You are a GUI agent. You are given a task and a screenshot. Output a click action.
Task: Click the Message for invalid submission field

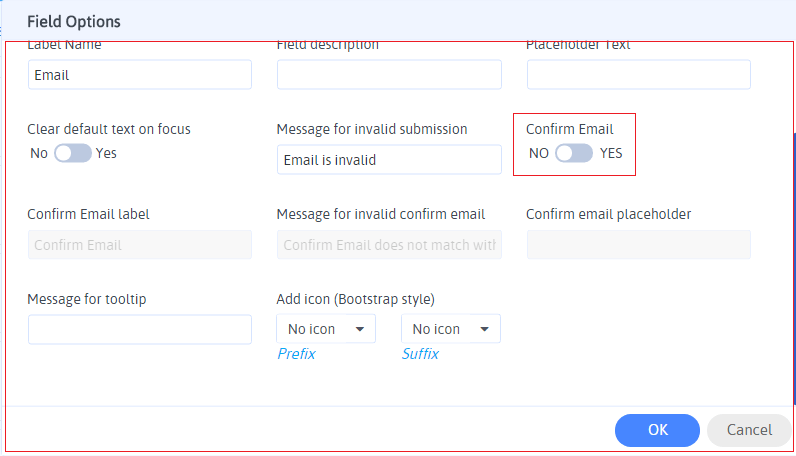389,160
